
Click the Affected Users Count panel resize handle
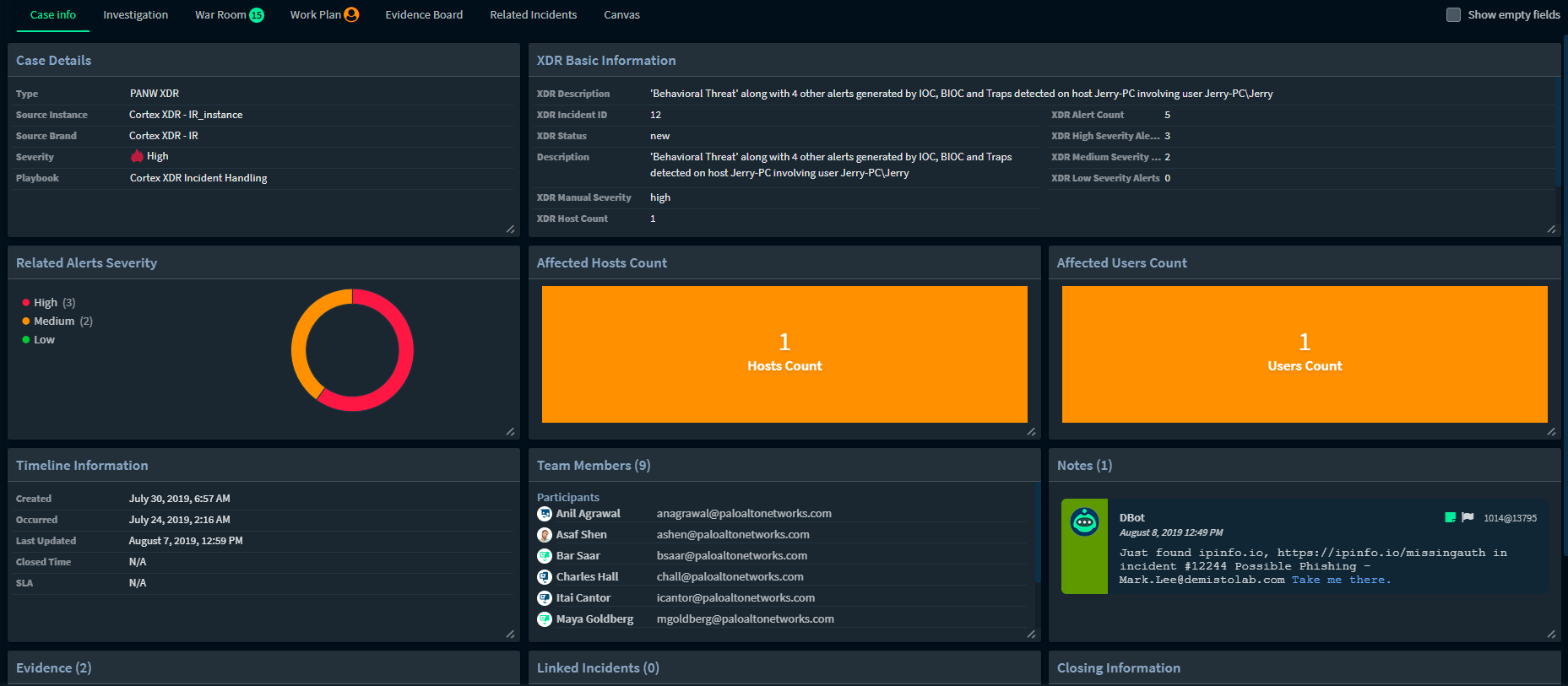point(1551,431)
